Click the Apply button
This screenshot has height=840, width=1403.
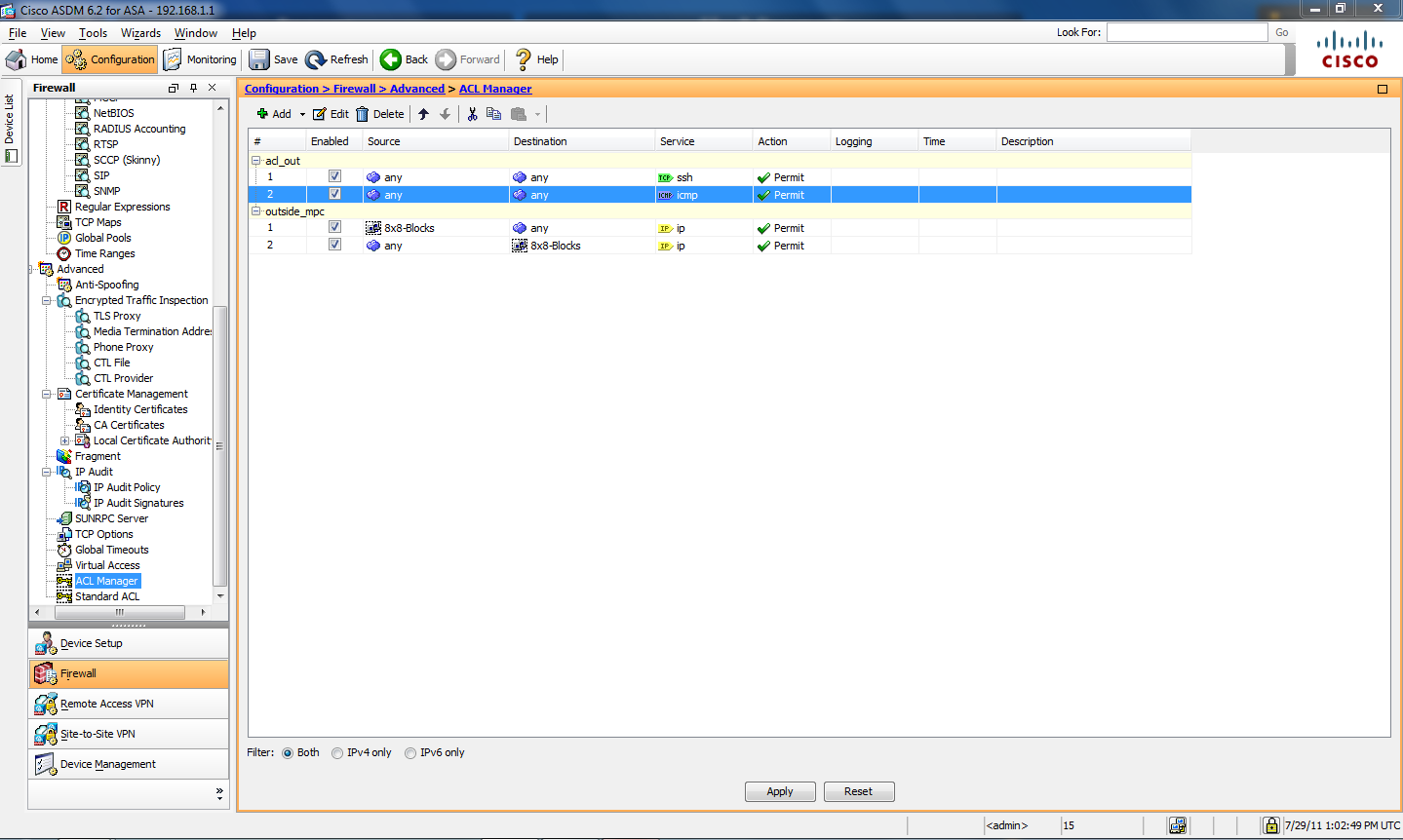[780, 791]
